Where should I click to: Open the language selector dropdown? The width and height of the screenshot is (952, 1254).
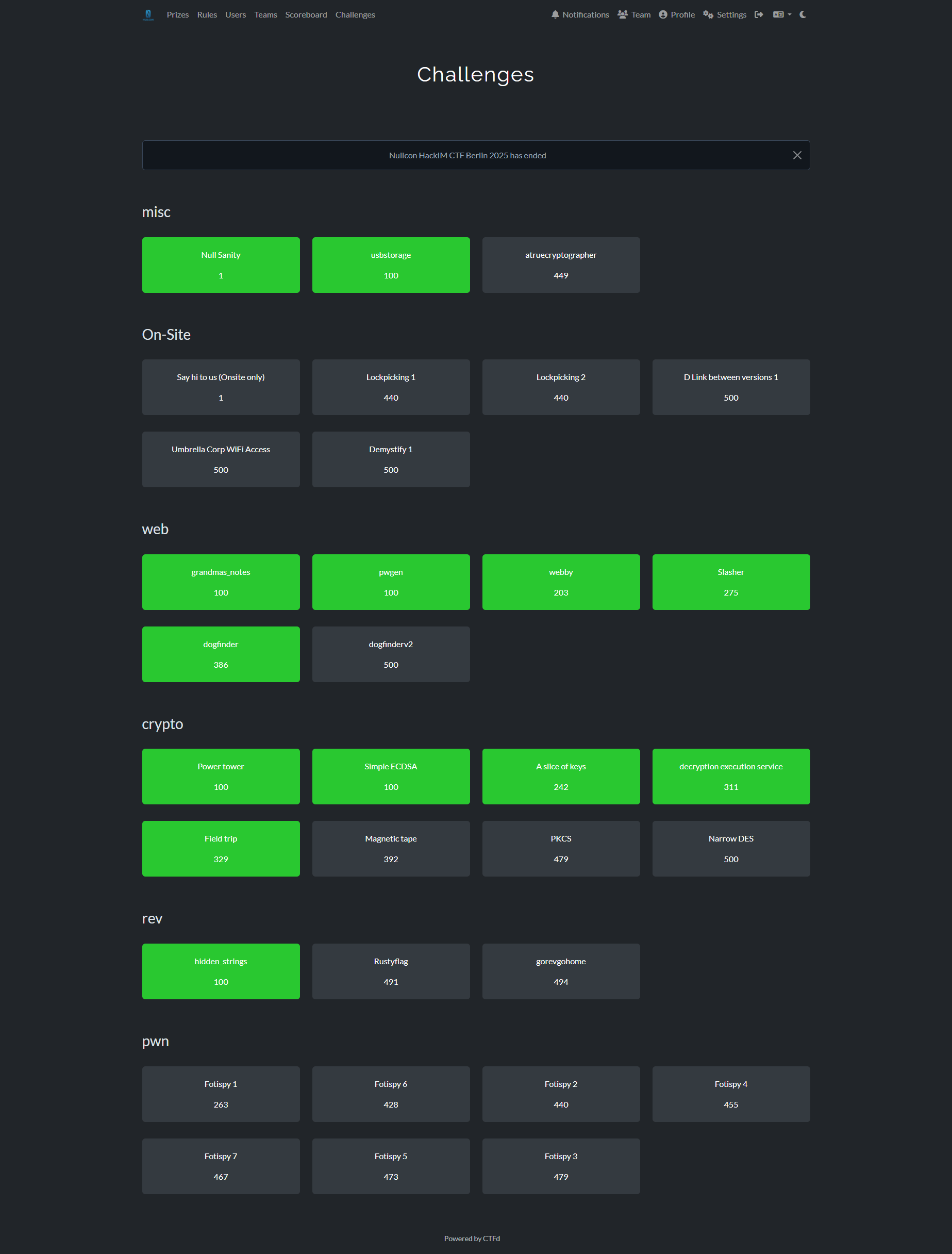[x=782, y=15]
